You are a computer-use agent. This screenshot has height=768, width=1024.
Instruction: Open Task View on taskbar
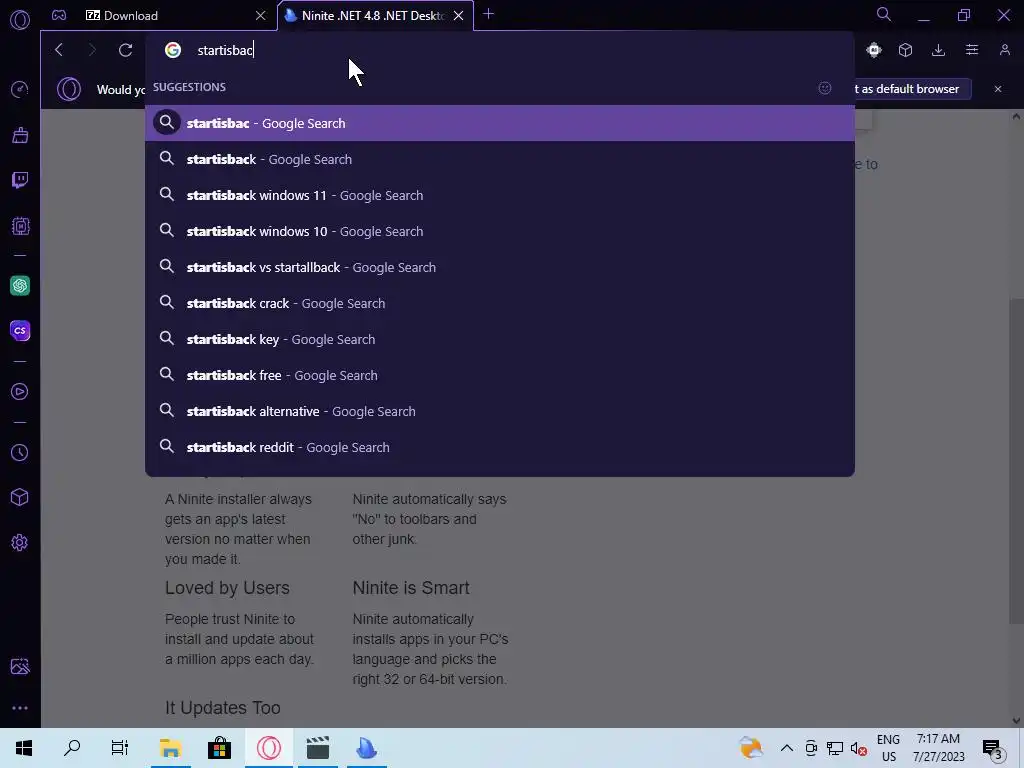click(120, 748)
